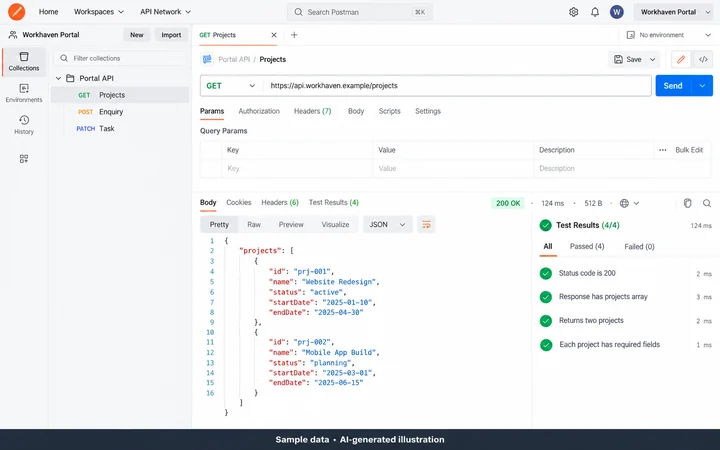Open the settings gear icon

574,12
